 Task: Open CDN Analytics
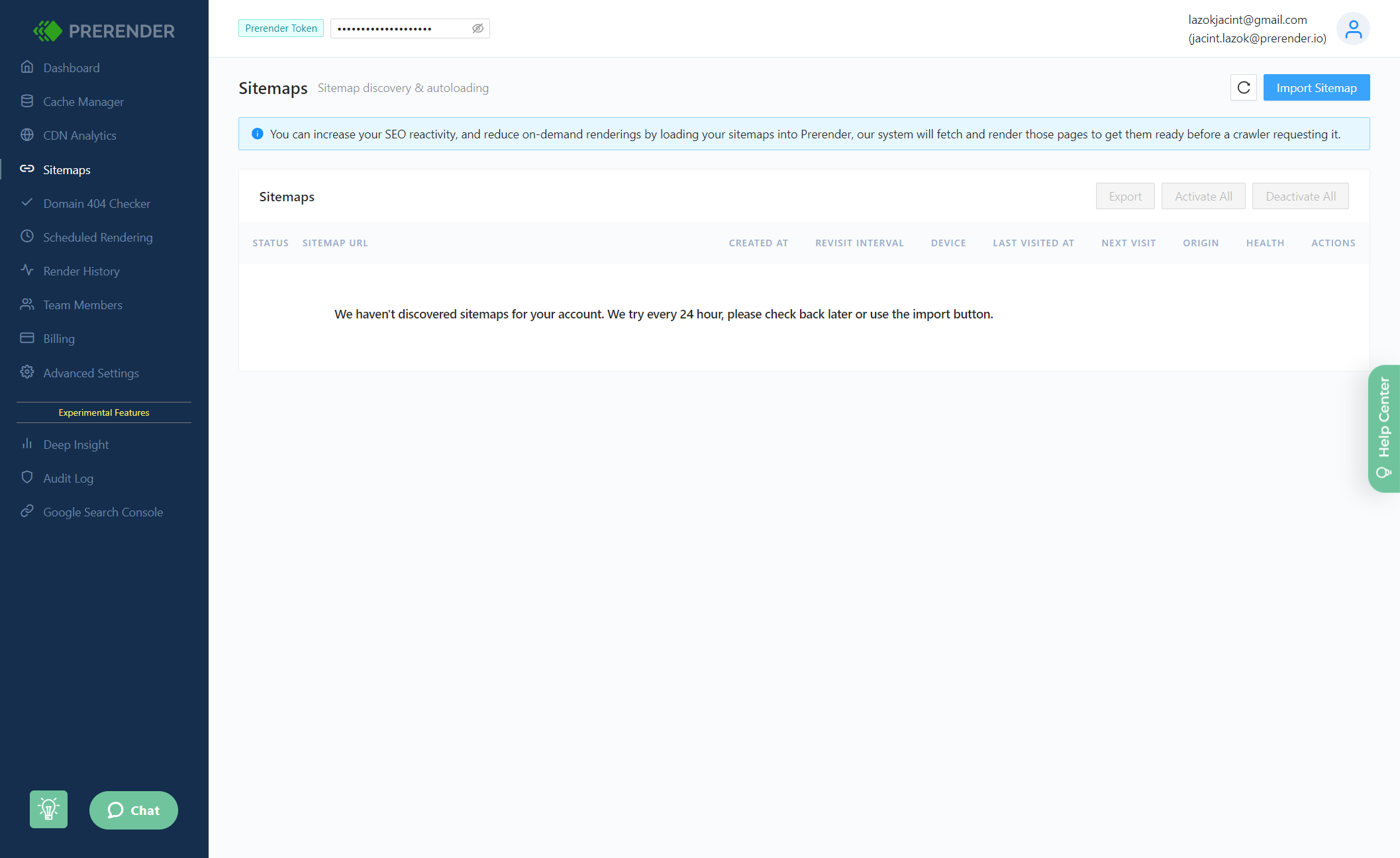tap(79, 135)
